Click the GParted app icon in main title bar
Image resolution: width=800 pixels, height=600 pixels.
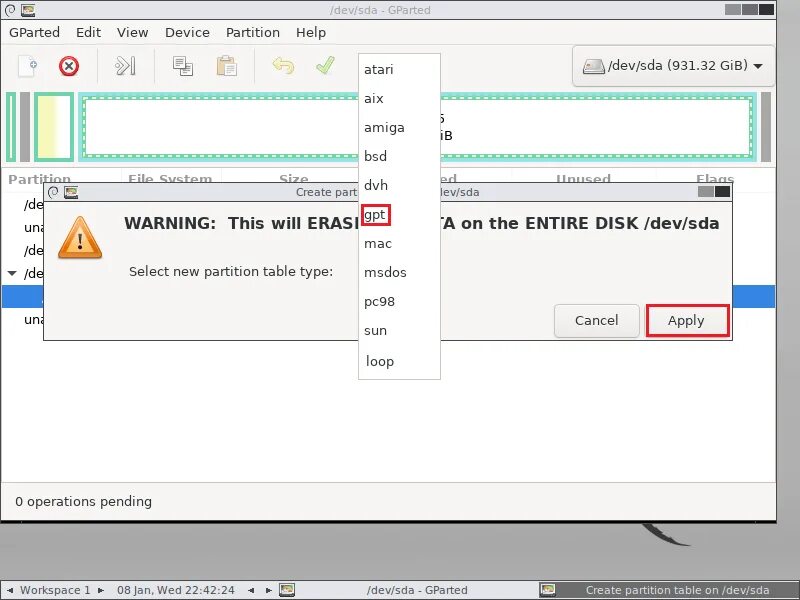pos(28,10)
